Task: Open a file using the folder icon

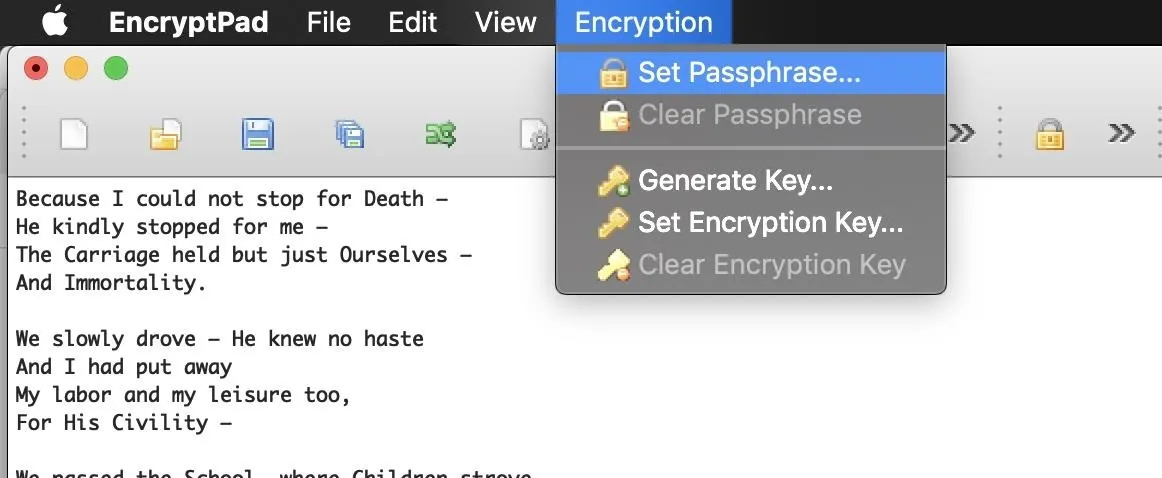Action: 165,134
